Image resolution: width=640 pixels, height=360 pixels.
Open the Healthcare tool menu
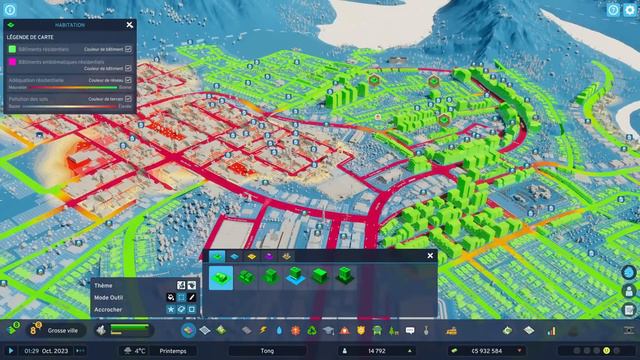296,330
